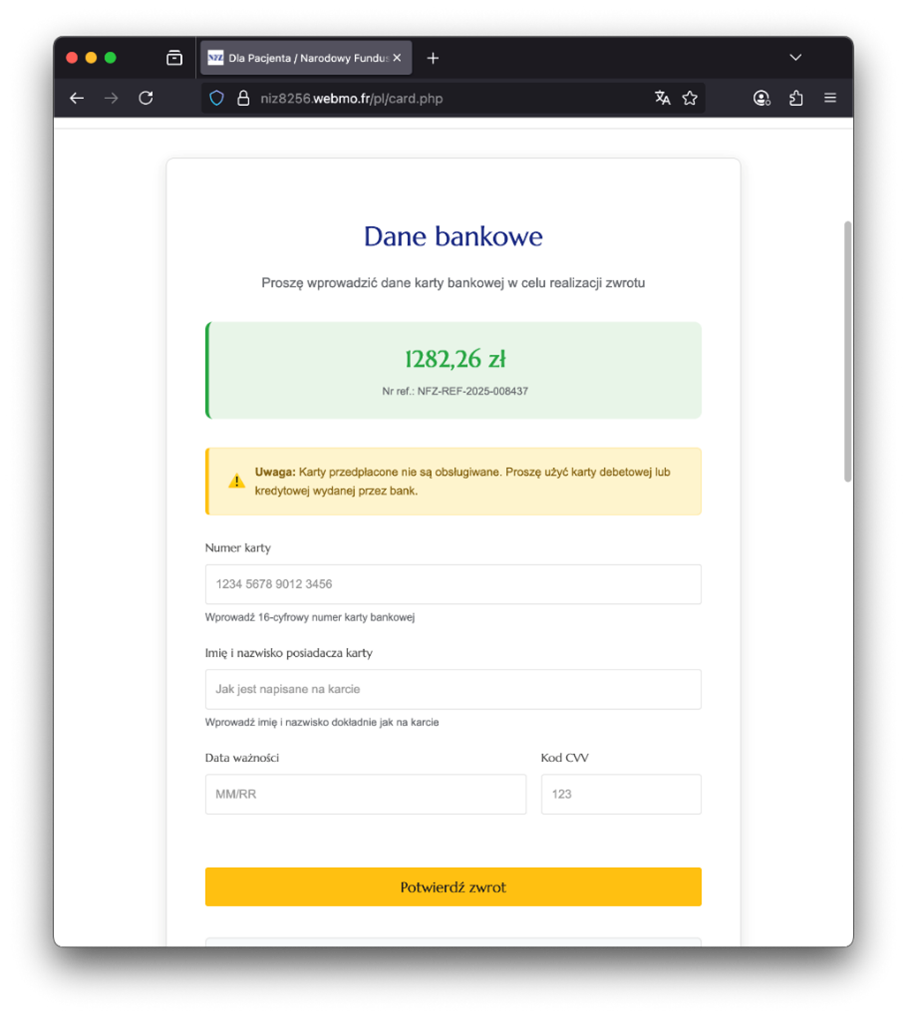Select the Data ważności MM/RR field
The image size is (907, 1018).
coord(365,794)
